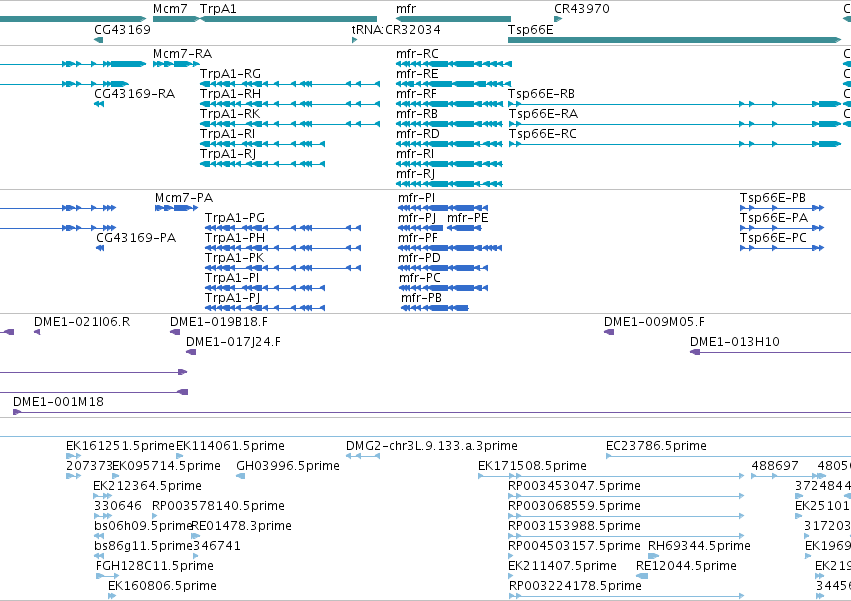851x601 pixels.
Task: Click EST DMG2-chr3L.9.133.a.3prime
Action: pos(363,456)
